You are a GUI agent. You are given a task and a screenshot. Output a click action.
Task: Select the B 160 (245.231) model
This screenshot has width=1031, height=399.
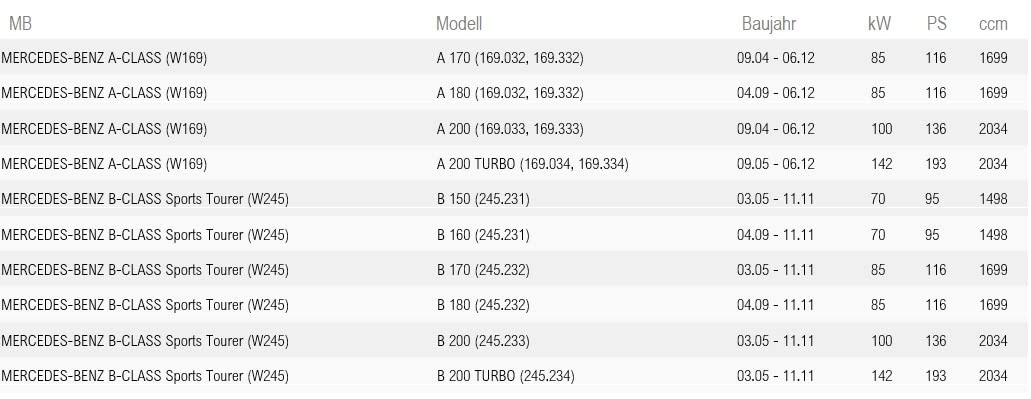tap(483, 235)
